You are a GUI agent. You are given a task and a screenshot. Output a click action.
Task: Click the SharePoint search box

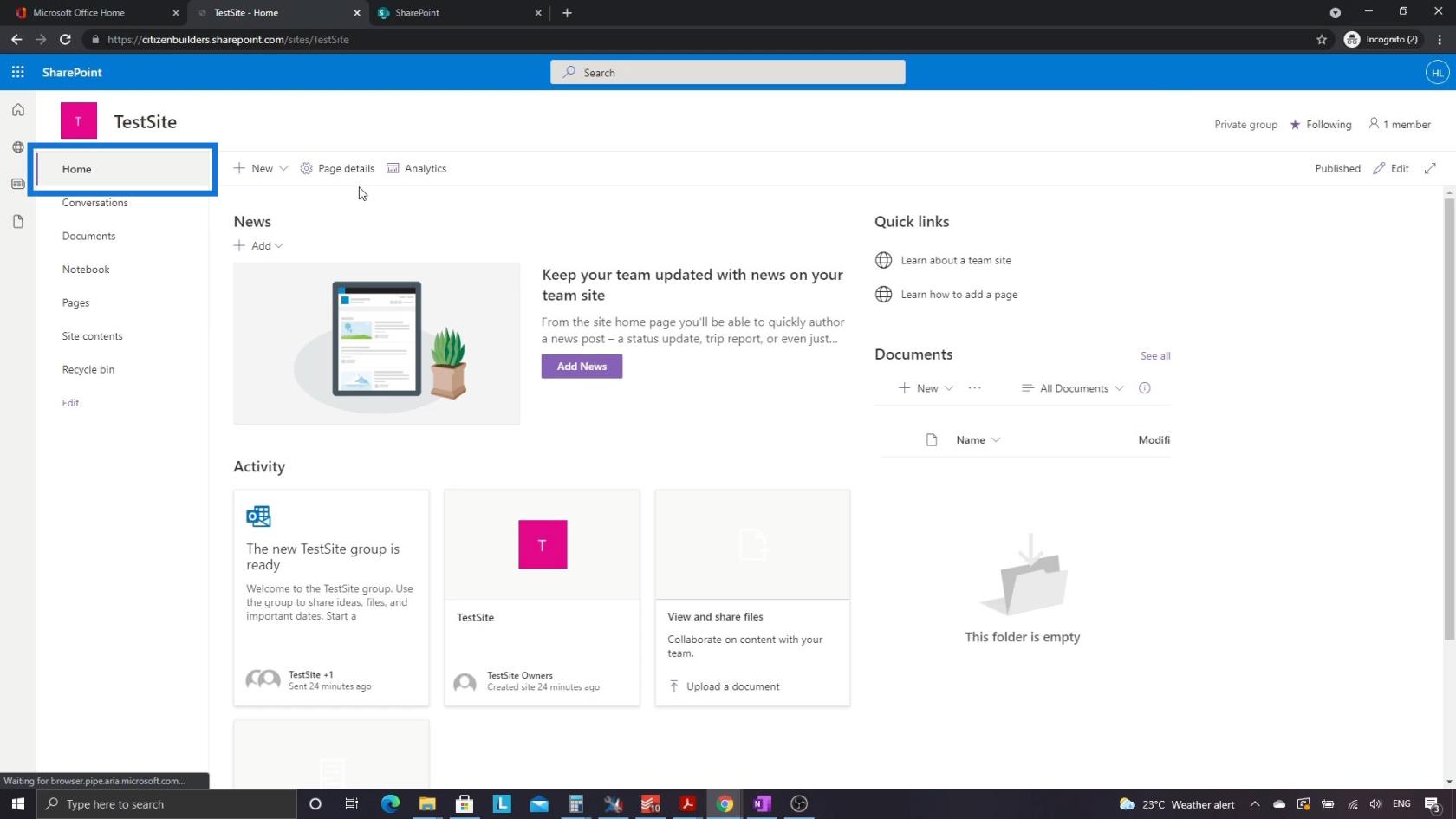click(728, 73)
